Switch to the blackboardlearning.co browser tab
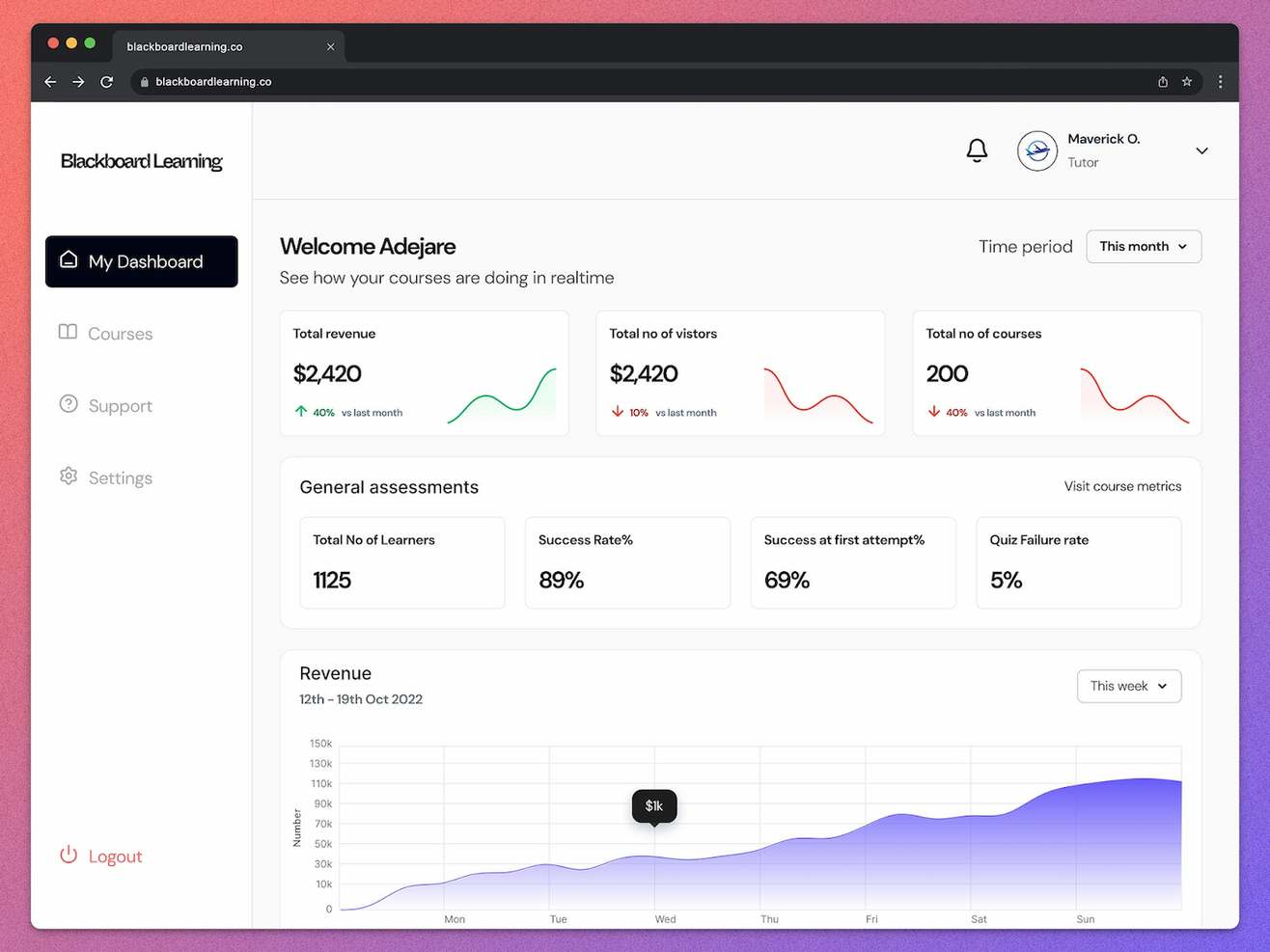Screen dimensions: 1270x952 [x=229, y=46]
